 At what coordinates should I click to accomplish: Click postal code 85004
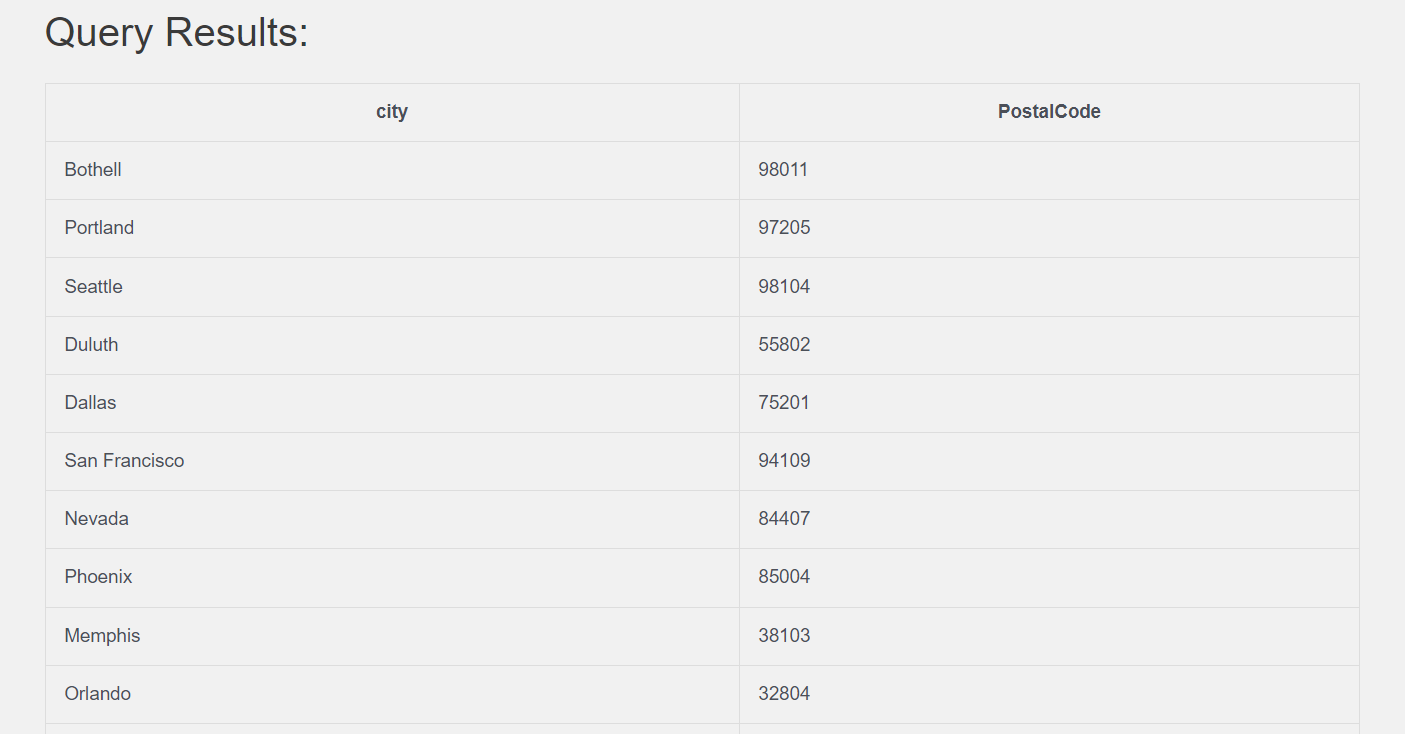[x=784, y=577]
